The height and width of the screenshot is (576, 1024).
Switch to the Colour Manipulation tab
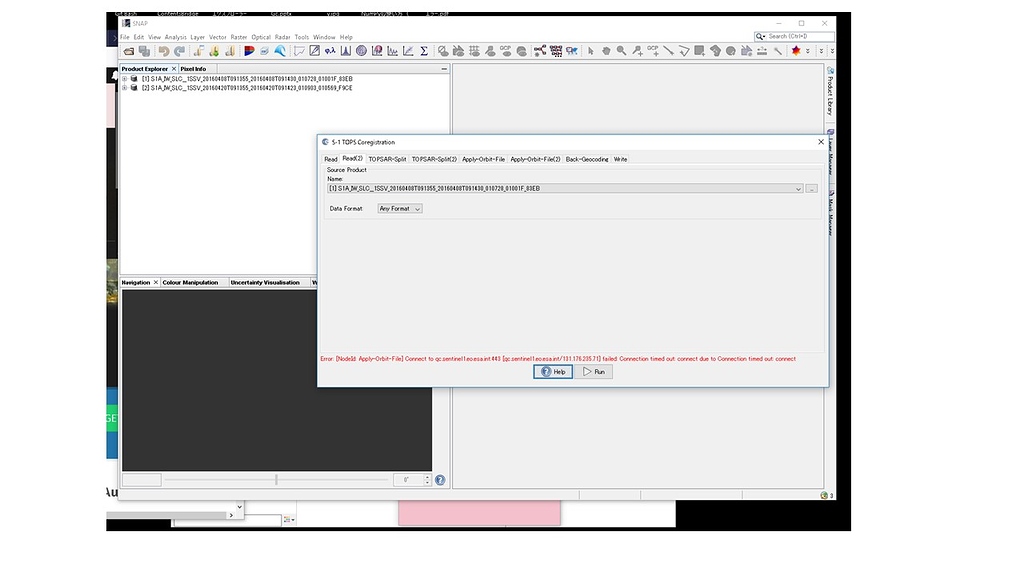pyautogui.click(x=192, y=281)
